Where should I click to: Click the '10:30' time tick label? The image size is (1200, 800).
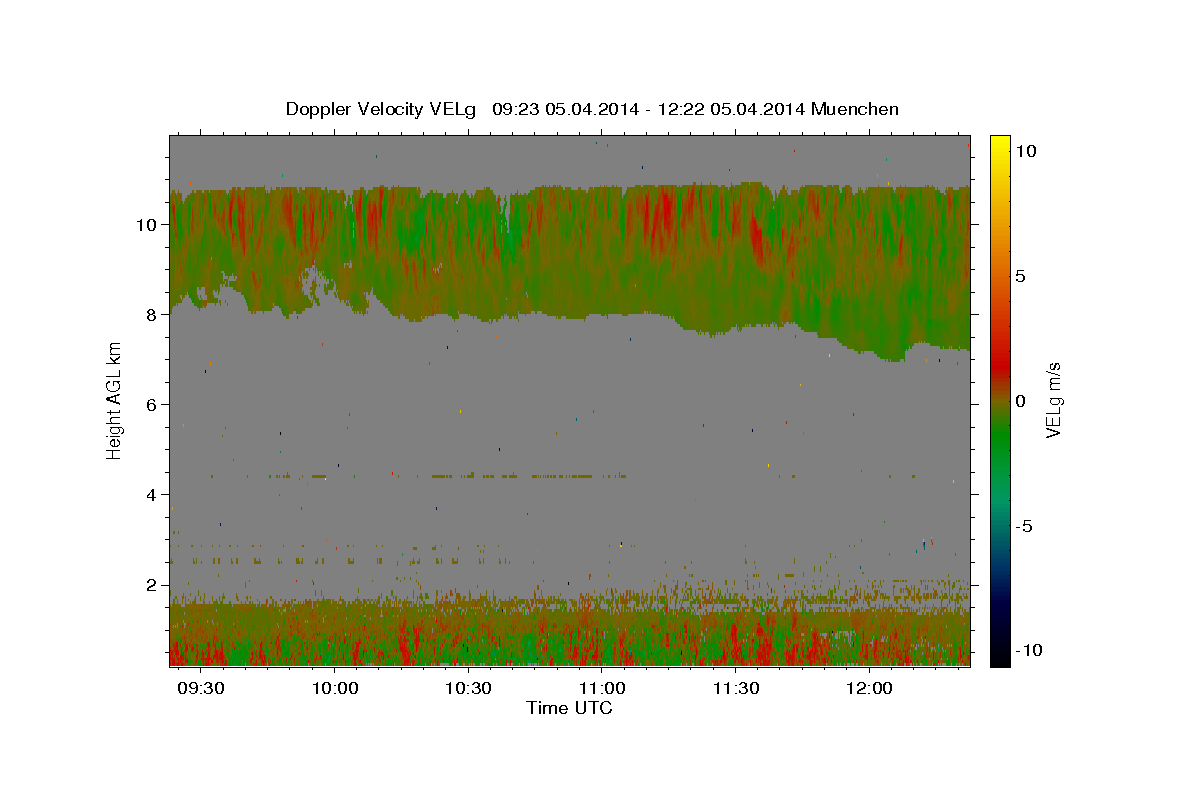click(x=469, y=689)
